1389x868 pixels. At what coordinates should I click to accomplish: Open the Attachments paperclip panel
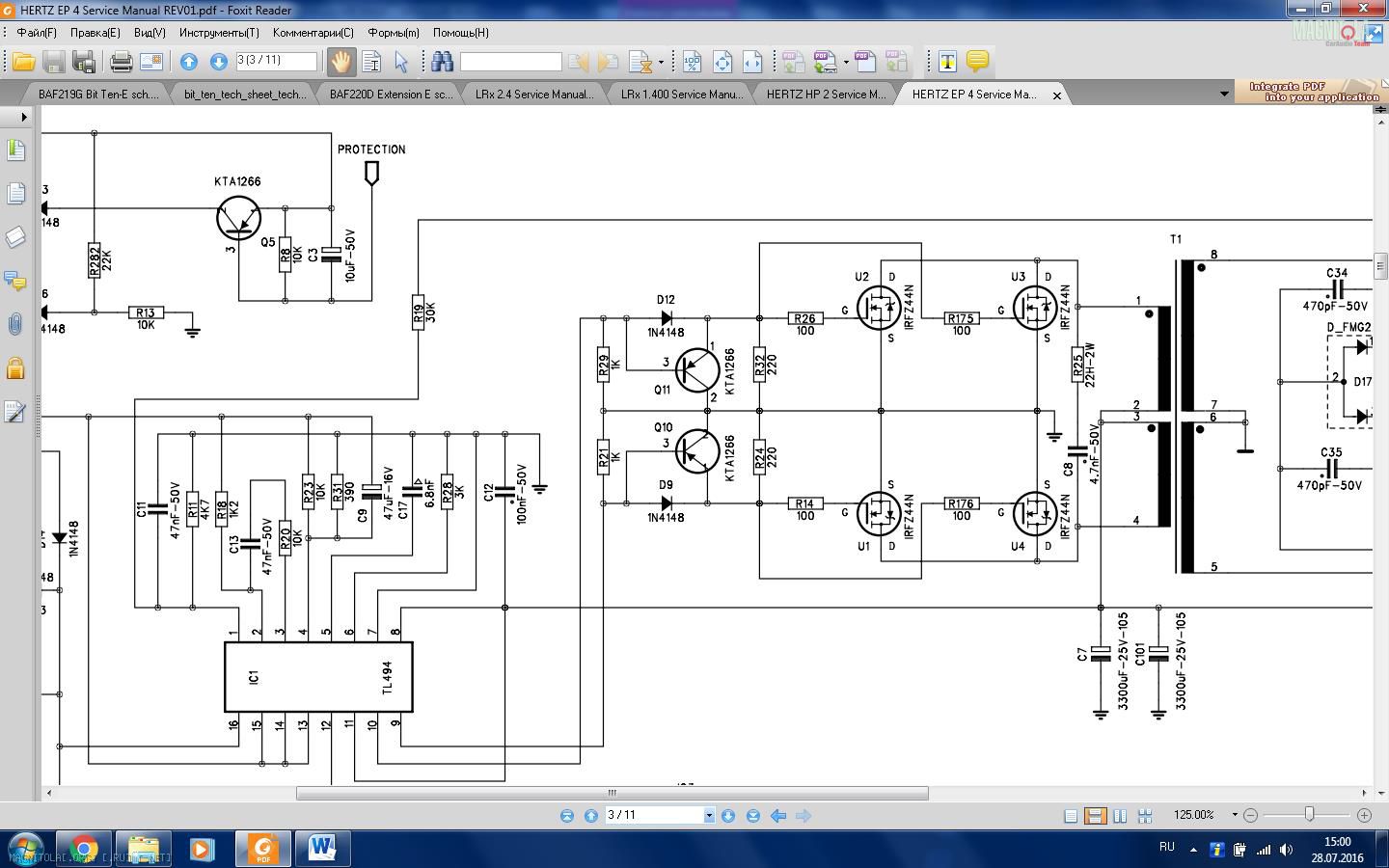(15, 324)
